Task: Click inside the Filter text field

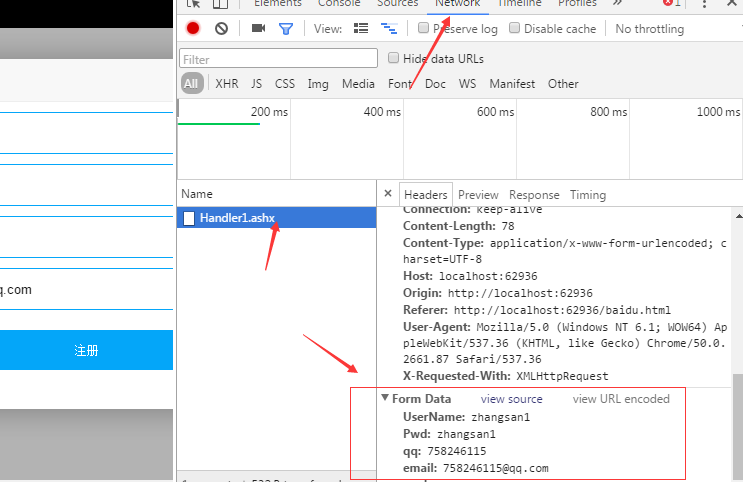Action: click(279, 59)
